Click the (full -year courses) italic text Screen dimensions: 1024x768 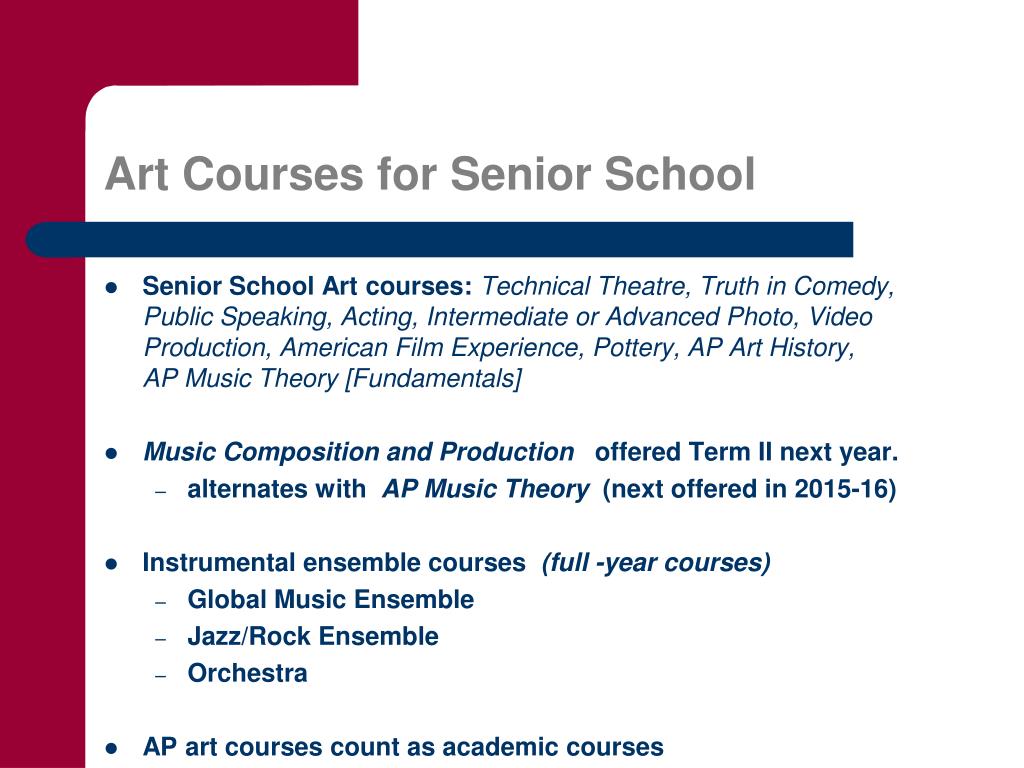point(656,562)
